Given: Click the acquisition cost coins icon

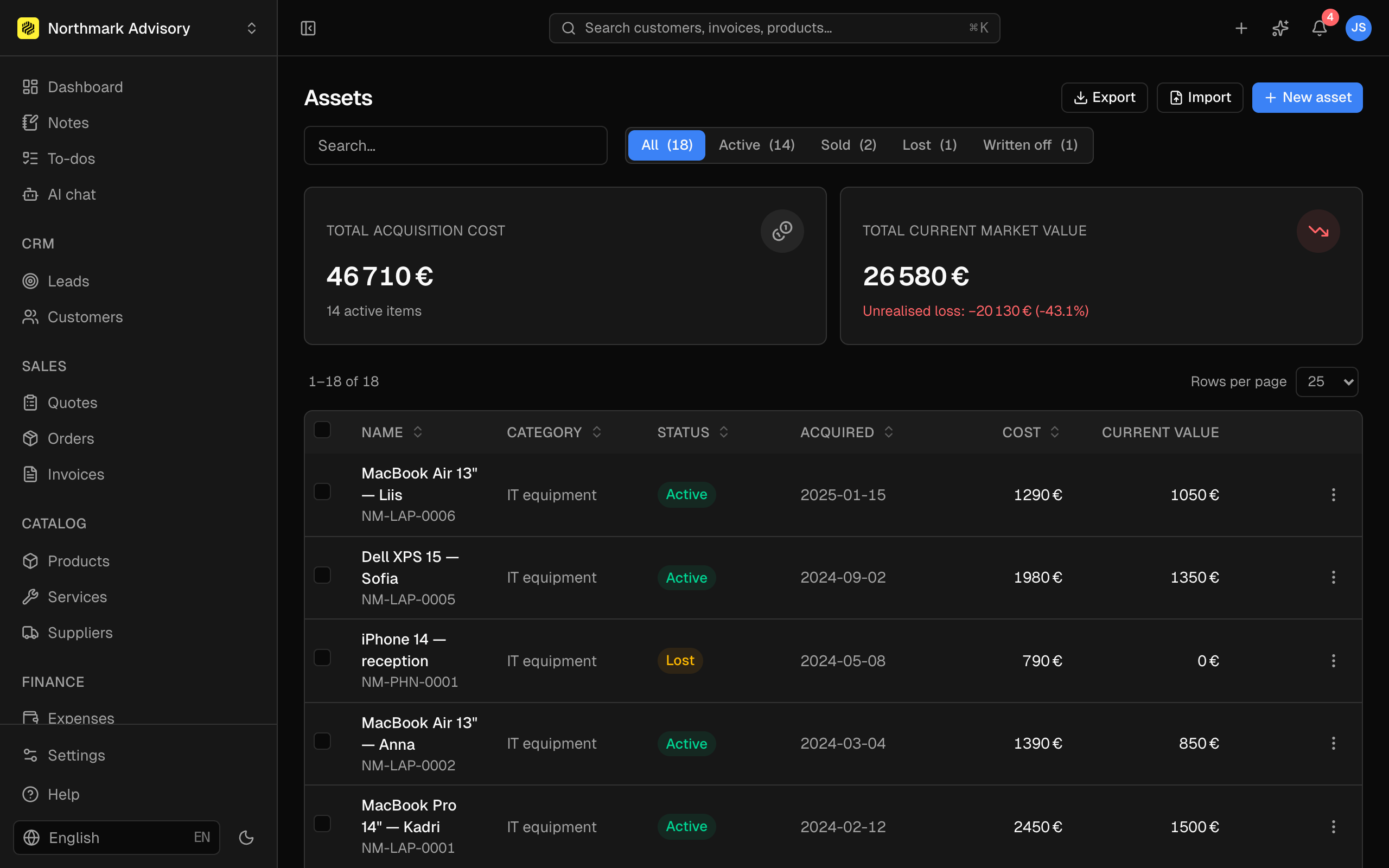Looking at the screenshot, I should (782, 231).
